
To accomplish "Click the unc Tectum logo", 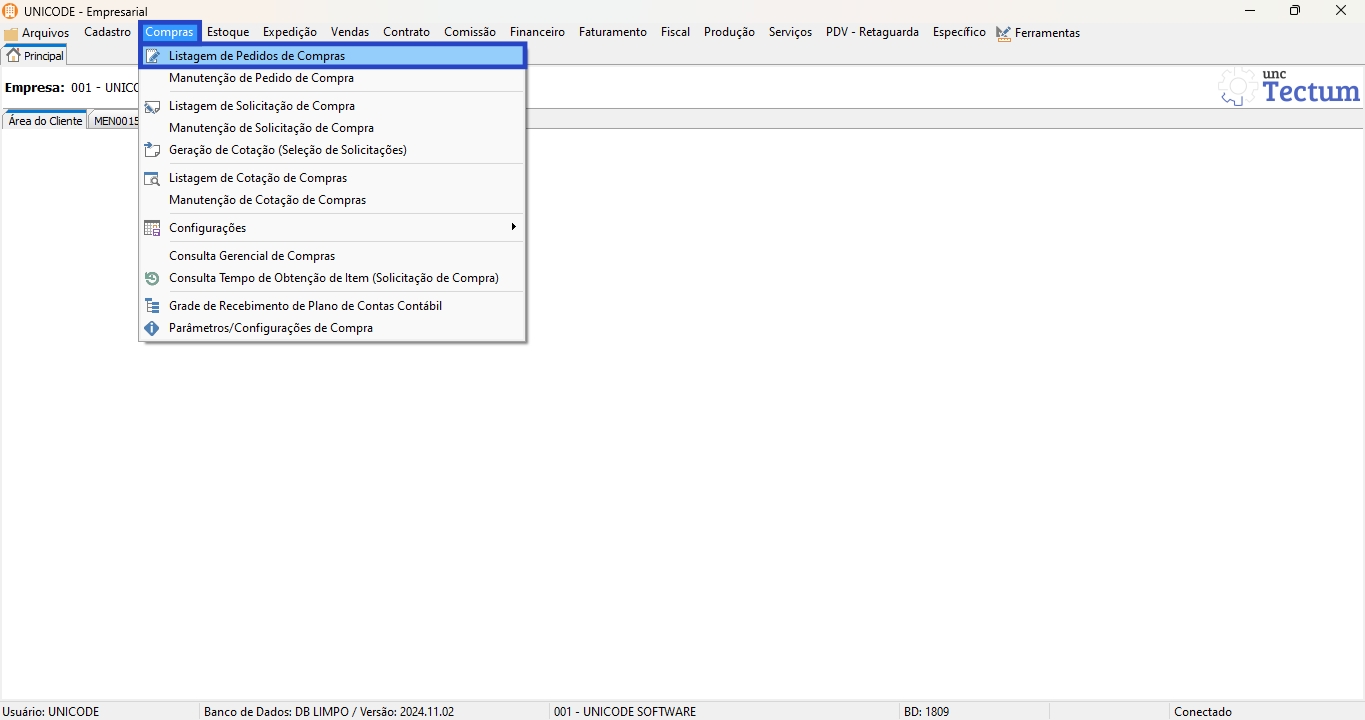I will pyautogui.click(x=1289, y=87).
